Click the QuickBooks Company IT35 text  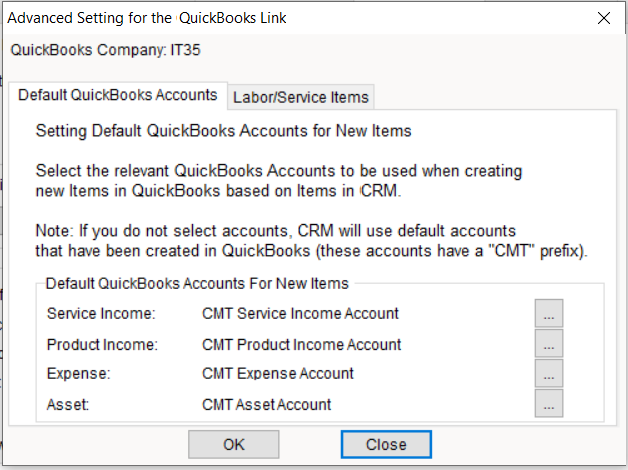(x=111, y=49)
